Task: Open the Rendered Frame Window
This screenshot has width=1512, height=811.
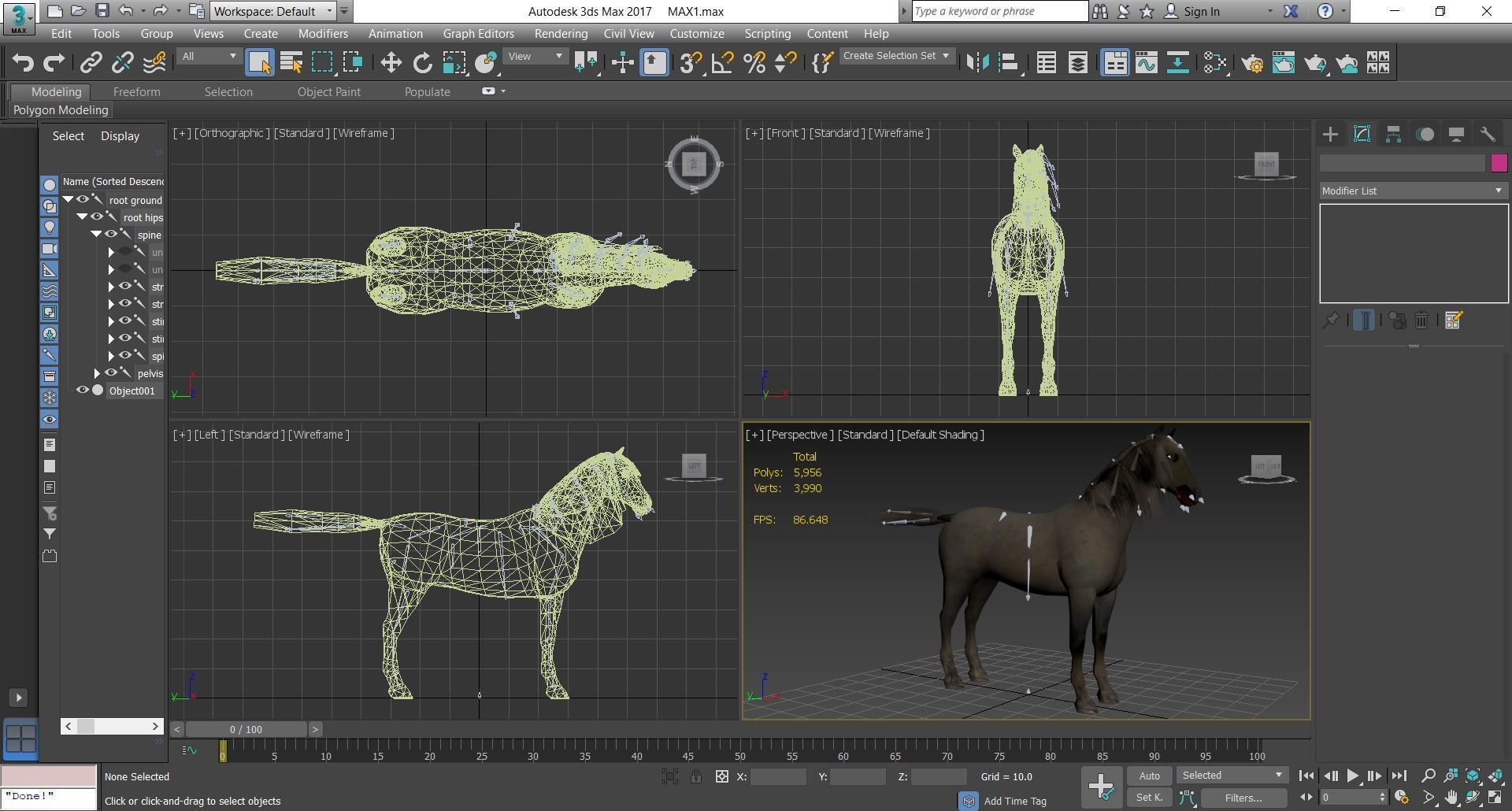Action: [x=1284, y=62]
